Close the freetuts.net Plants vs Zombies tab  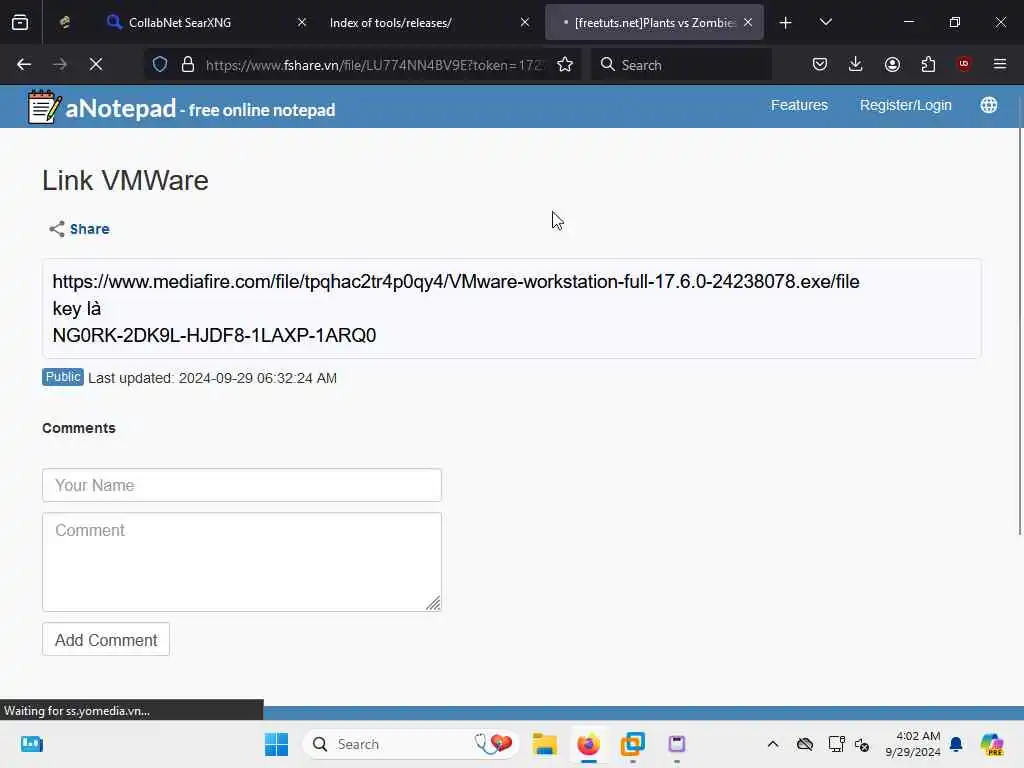tap(748, 23)
